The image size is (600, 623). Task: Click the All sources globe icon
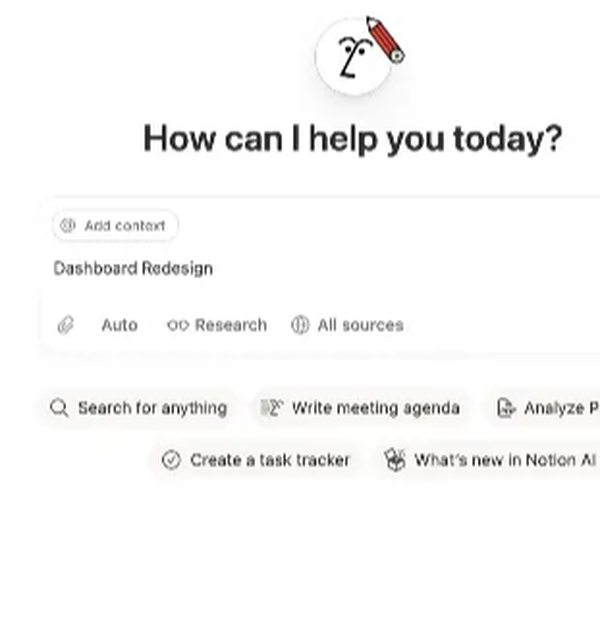click(x=300, y=325)
